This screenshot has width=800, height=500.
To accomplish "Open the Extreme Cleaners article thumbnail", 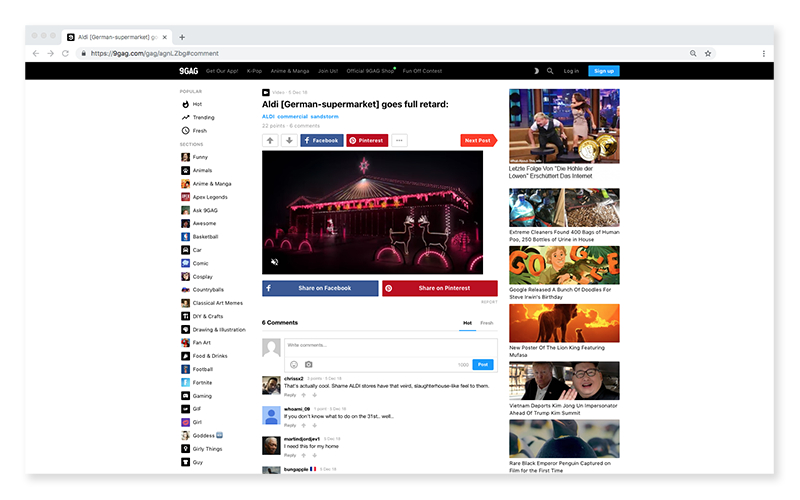I will tap(564, 208).
